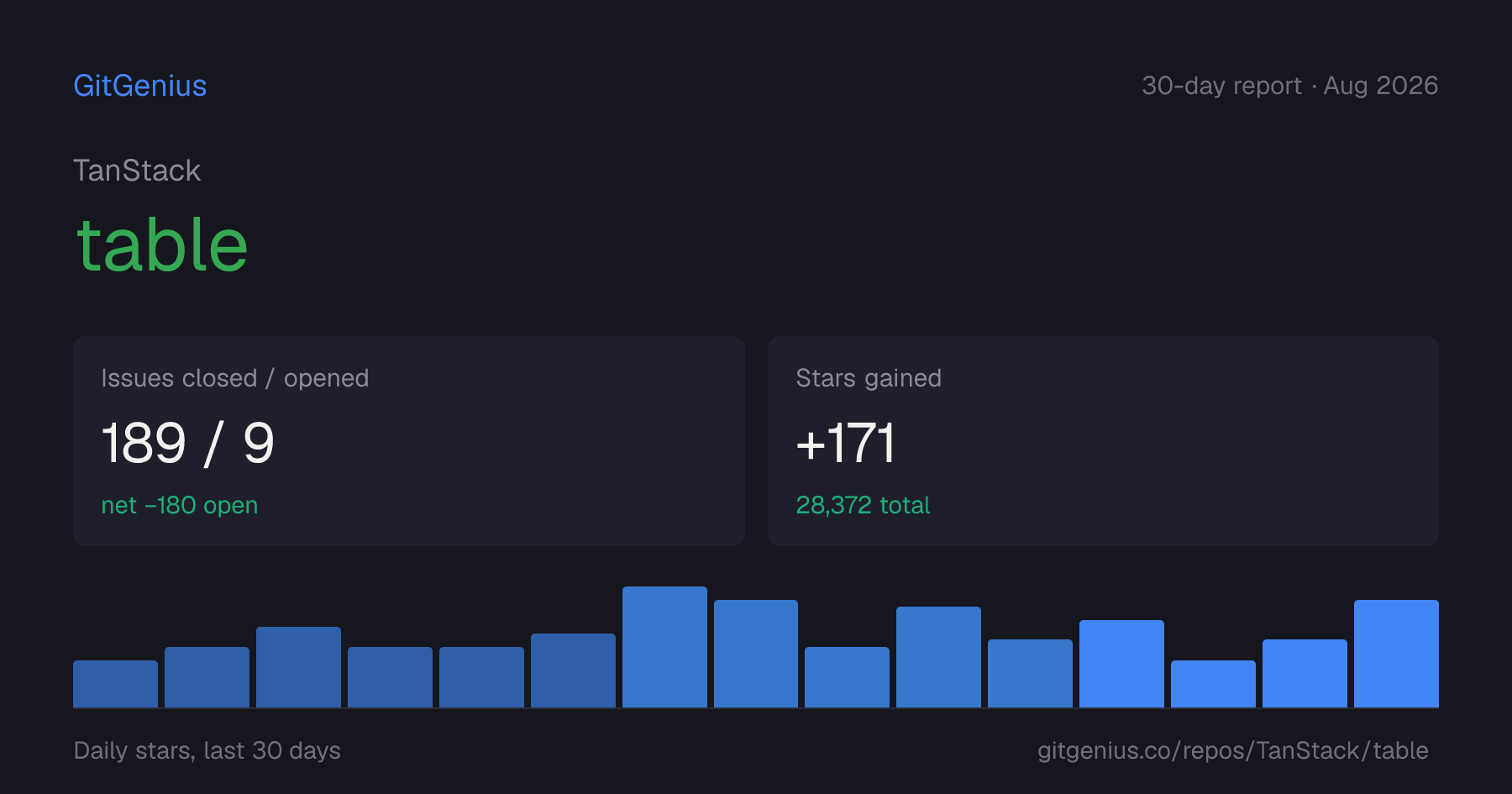
Task: Click the GitGenius brand link
Action: 140,86
